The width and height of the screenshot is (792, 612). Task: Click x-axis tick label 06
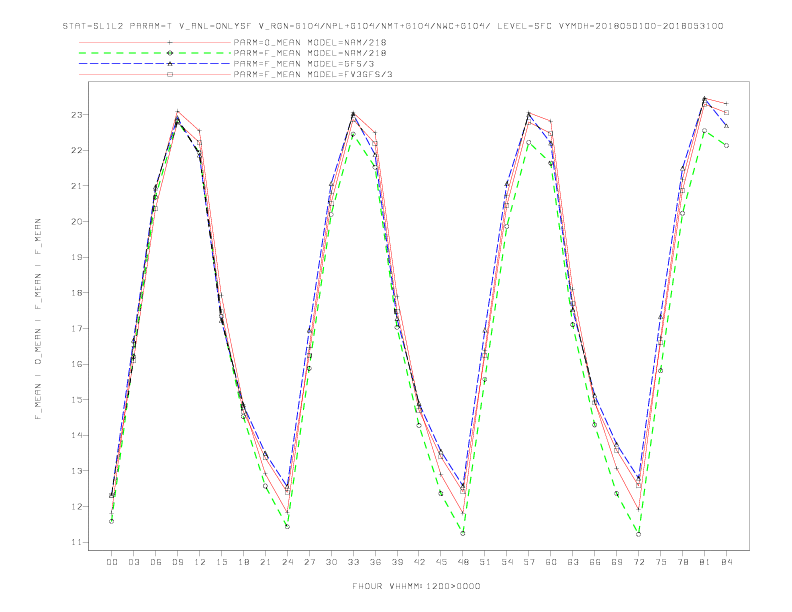156,562
